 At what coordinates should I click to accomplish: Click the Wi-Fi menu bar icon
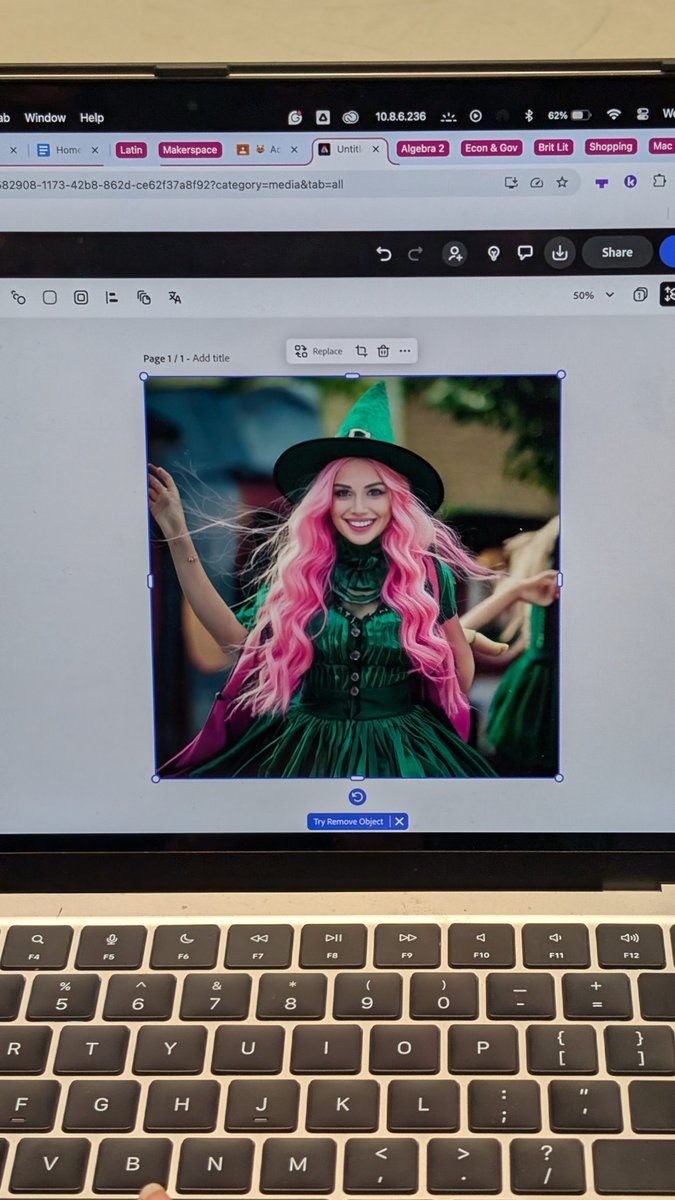pyautogui.click(x=614, y=115)
